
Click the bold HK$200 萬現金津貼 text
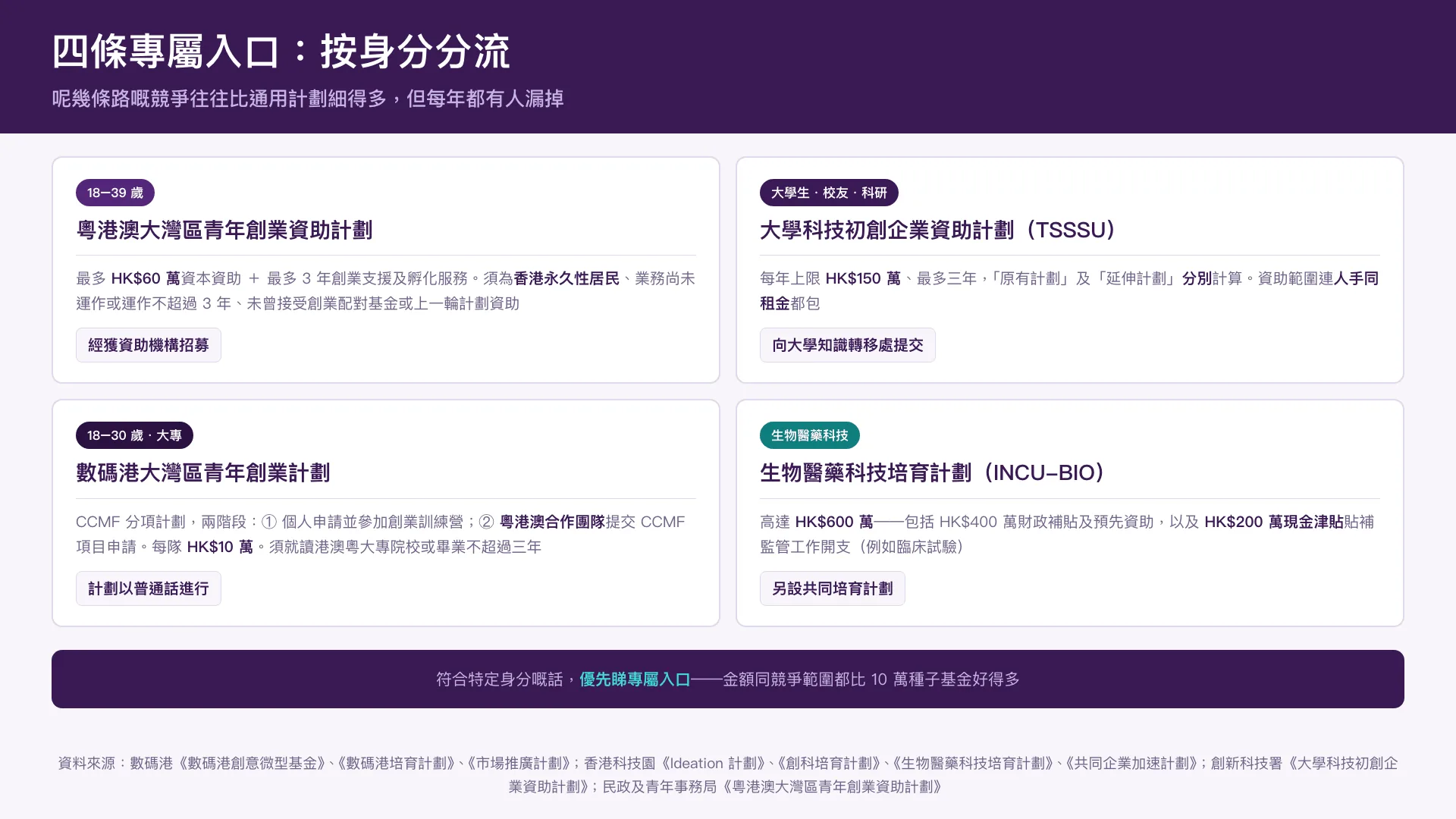pos(1274,522)
